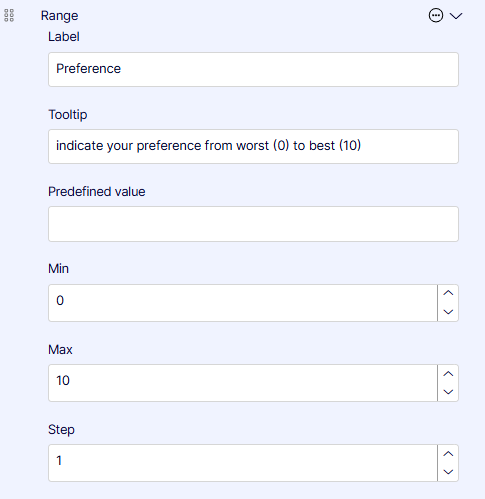Open the more options circle icon
Screen dimensions: 485x499
pos(436,15)
